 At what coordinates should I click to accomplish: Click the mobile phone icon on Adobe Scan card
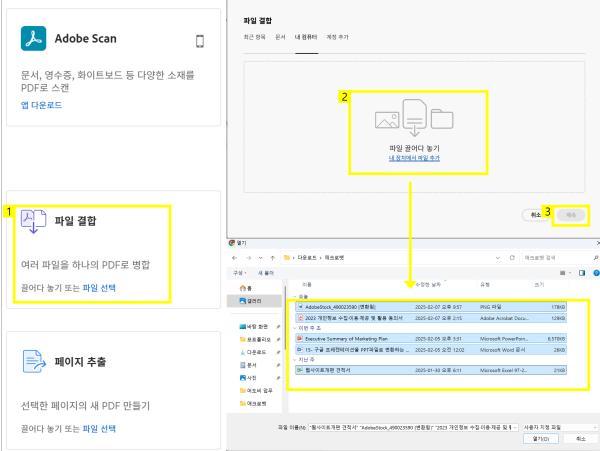[x=200, y=41]
